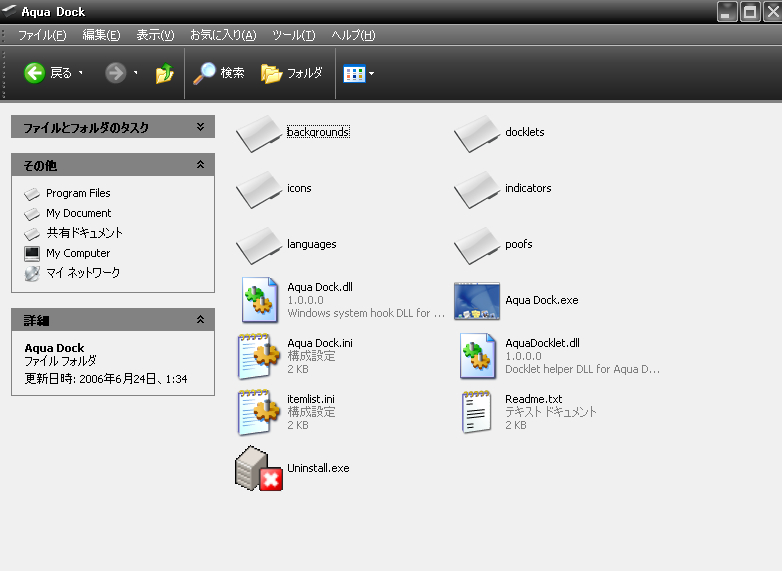Screen dimensions: 782x571
Task: Click the マイ ネットワーク globe icon
Action: click(32, 273)
